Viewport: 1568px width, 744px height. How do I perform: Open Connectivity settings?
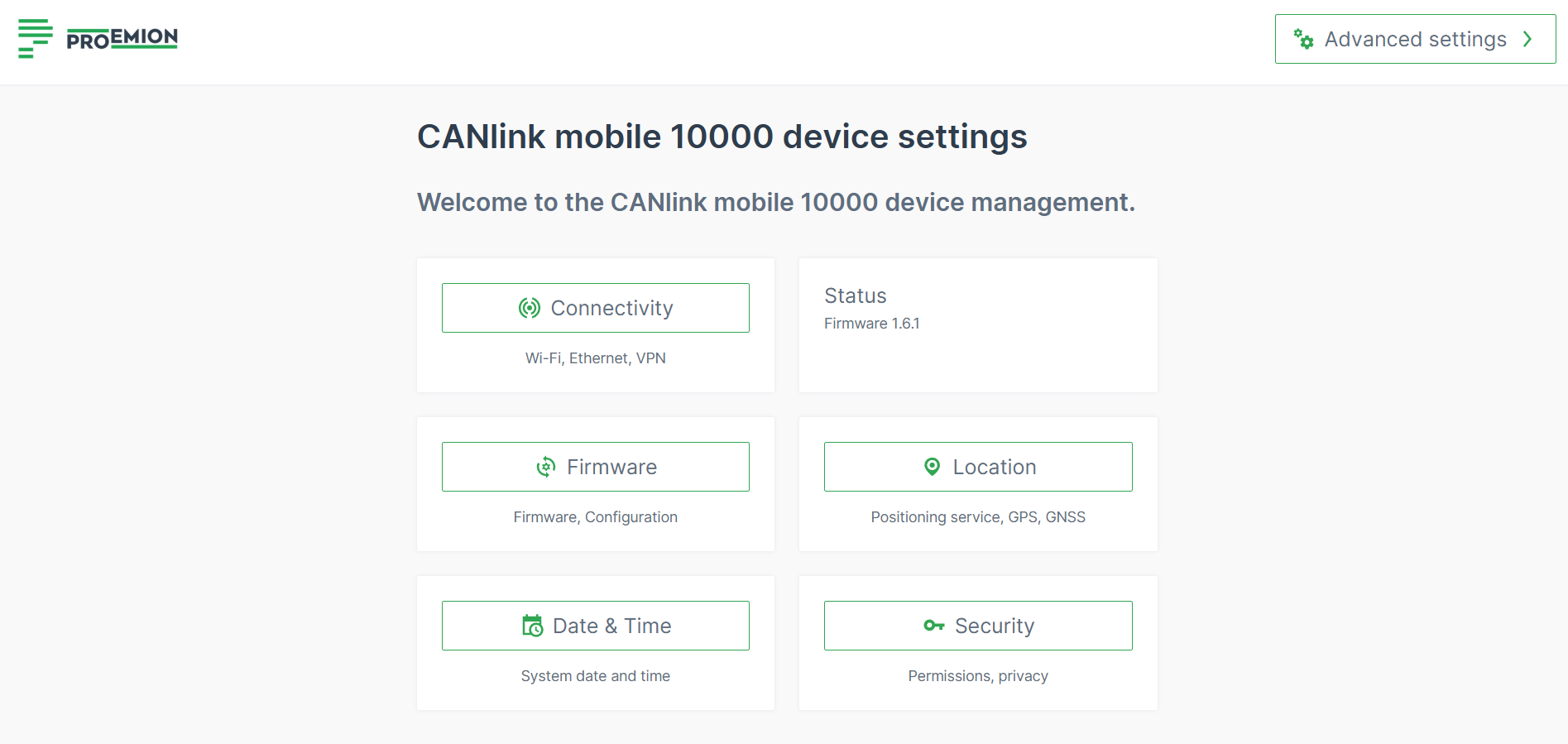pyautogui.click(x=595, y=307)
